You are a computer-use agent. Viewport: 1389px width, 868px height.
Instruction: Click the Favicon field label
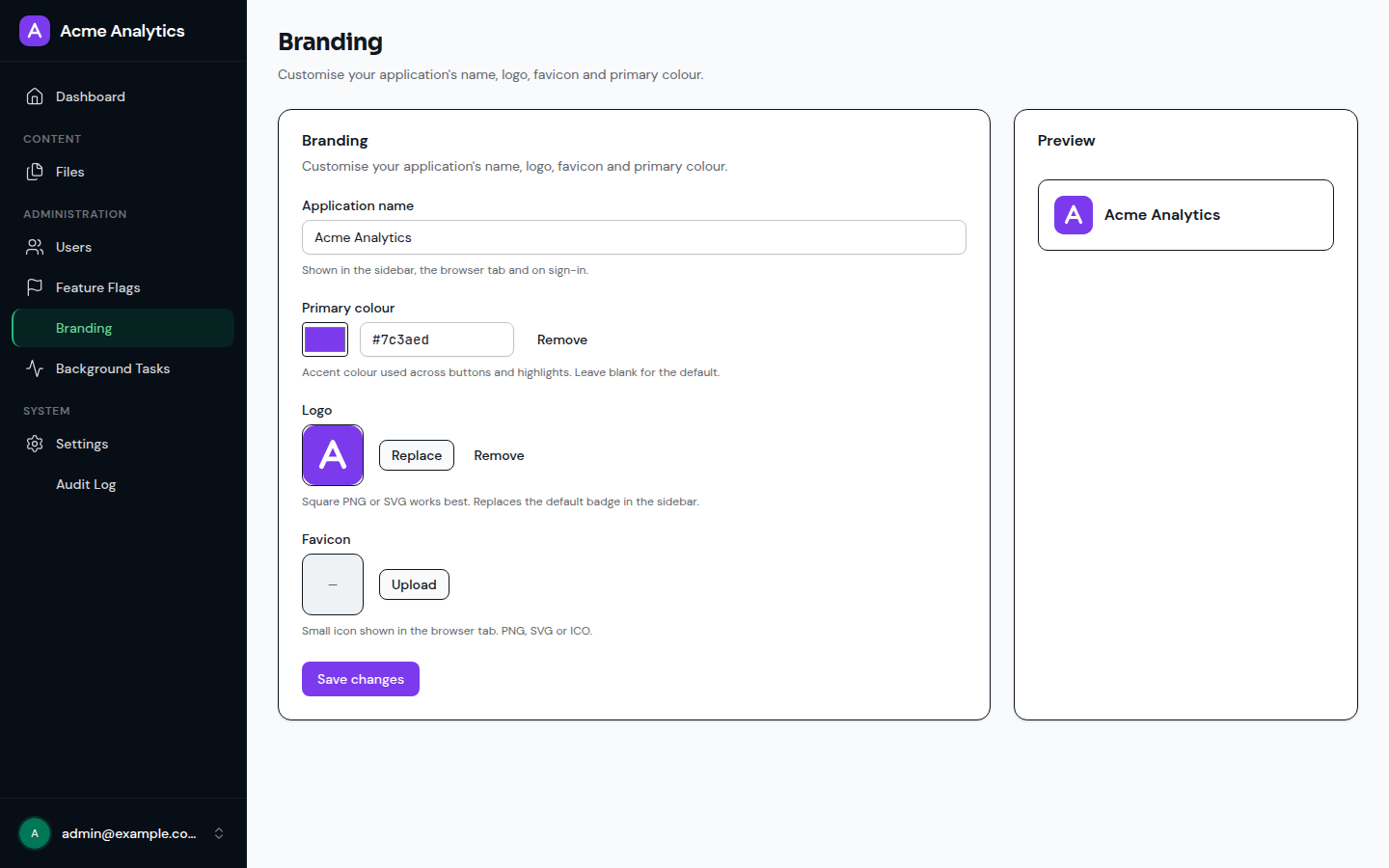point(326,539)
